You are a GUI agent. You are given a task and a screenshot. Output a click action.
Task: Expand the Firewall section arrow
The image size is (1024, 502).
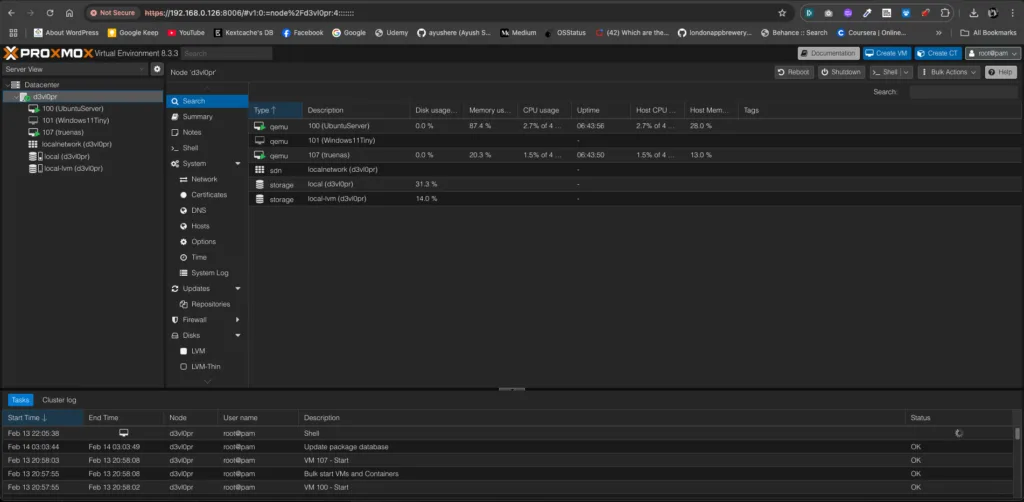238,320
